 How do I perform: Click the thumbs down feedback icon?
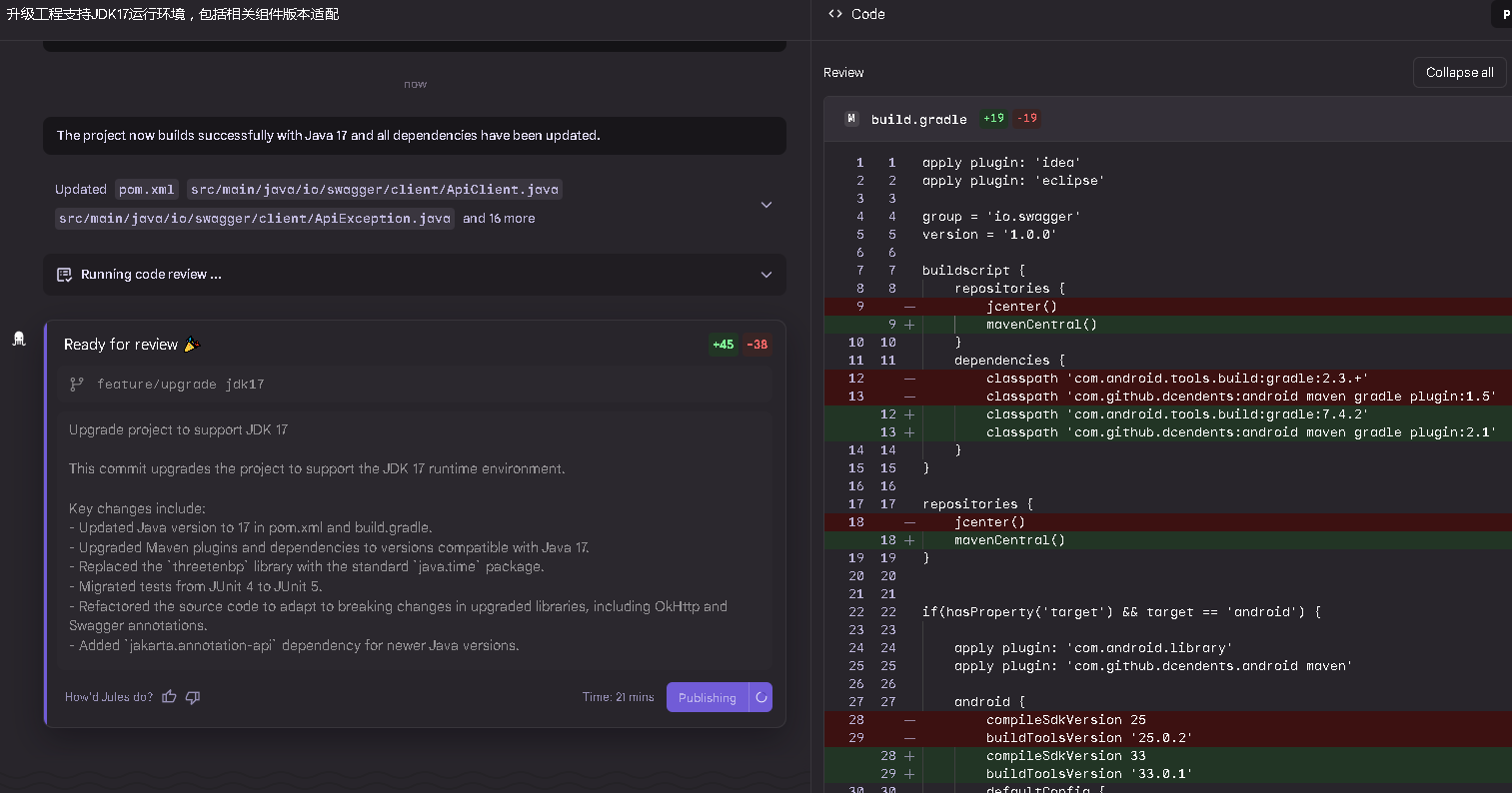(193, 697)
